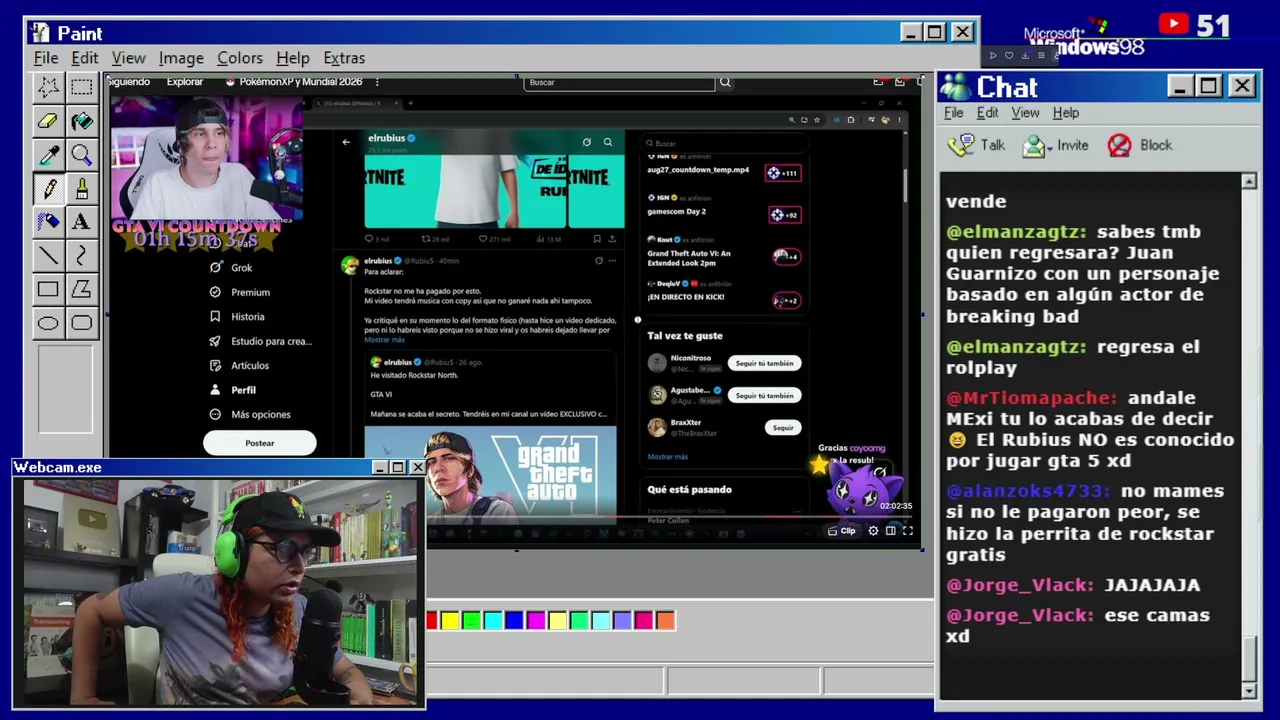Click the Chat scrollbar down arrow
Screen dimensions: 1280x720
coord(1248,691)
